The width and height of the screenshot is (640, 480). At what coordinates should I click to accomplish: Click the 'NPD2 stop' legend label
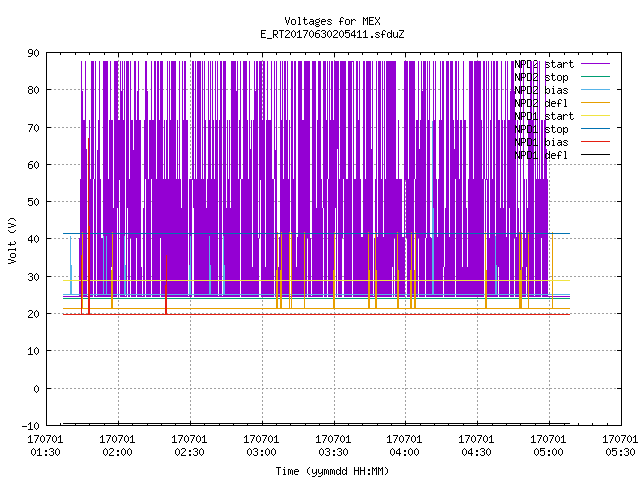click(541, 77)
